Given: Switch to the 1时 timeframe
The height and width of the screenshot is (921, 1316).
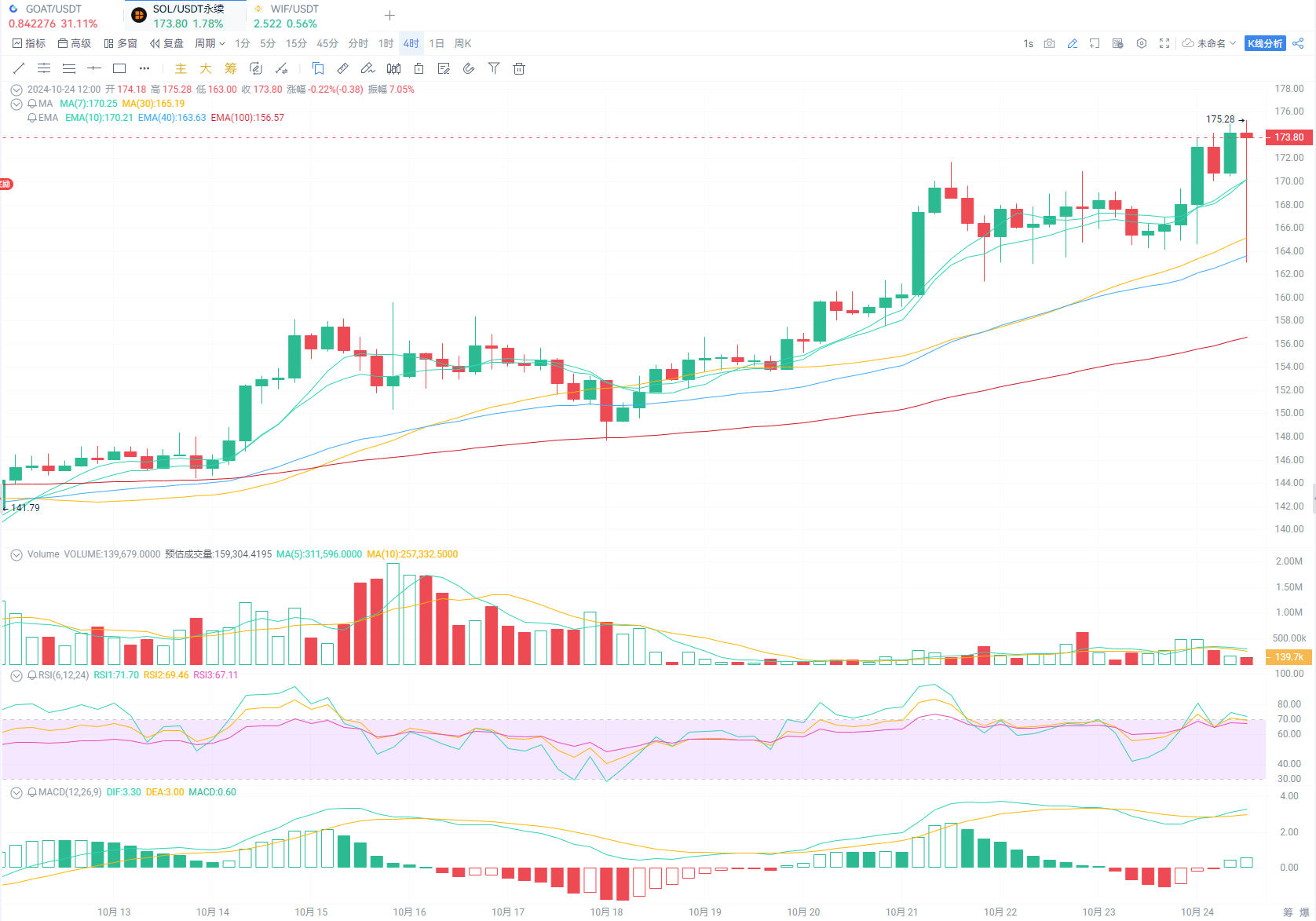Looking at the screenshot, I should 386,43.
